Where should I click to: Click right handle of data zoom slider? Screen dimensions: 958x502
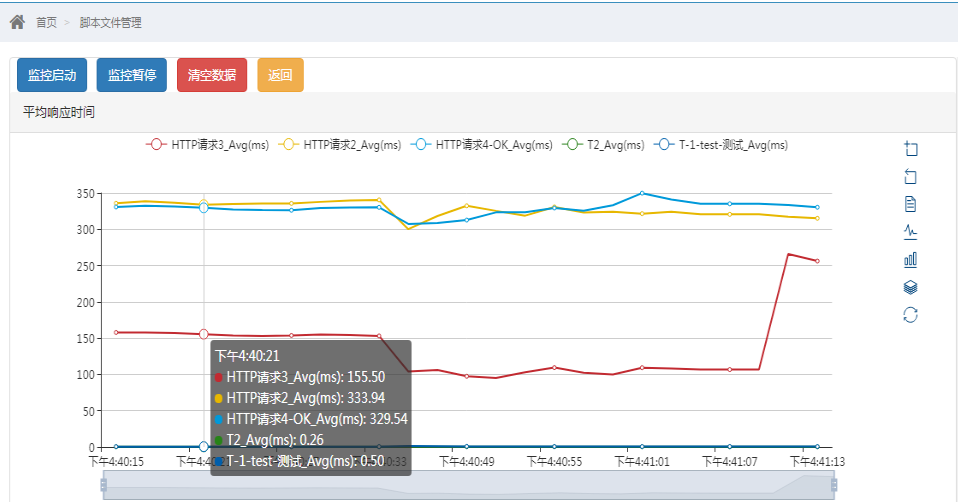click(834, 485)
